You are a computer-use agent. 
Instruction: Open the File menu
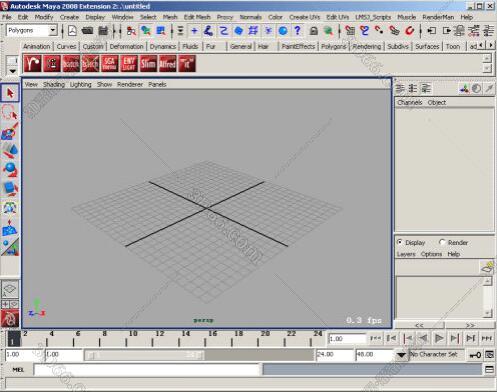(x=7, y=17)
